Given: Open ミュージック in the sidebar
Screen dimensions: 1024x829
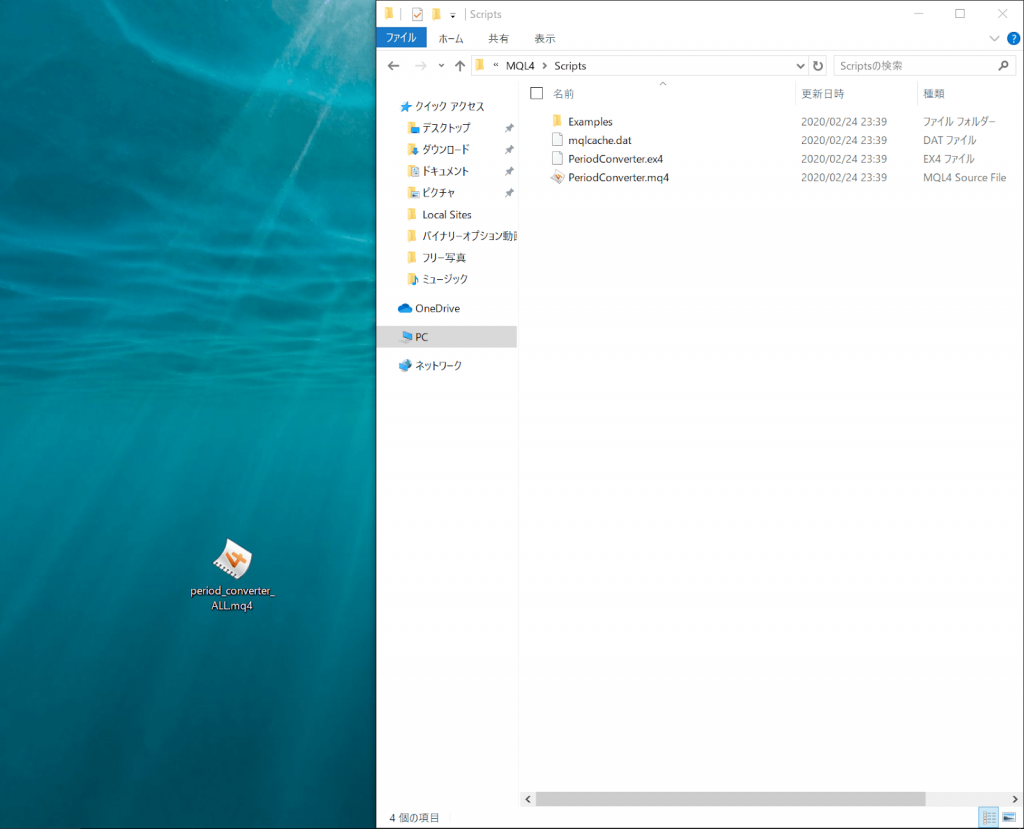Looking at the screenshot, I should click(x=445, y=279).
